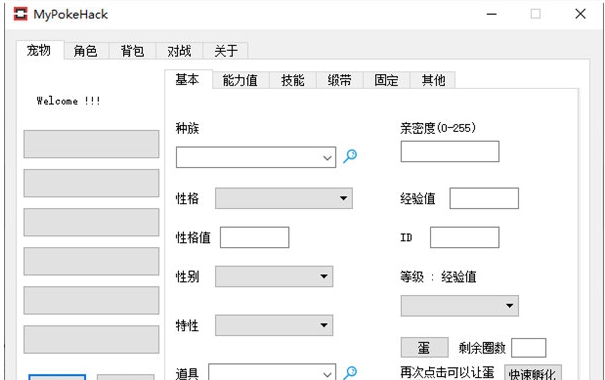The width and height of the screenshot is (605, 380).
Task: Focus the 性格值 input field
Action: pyautogui.click(x=254, y=237)
